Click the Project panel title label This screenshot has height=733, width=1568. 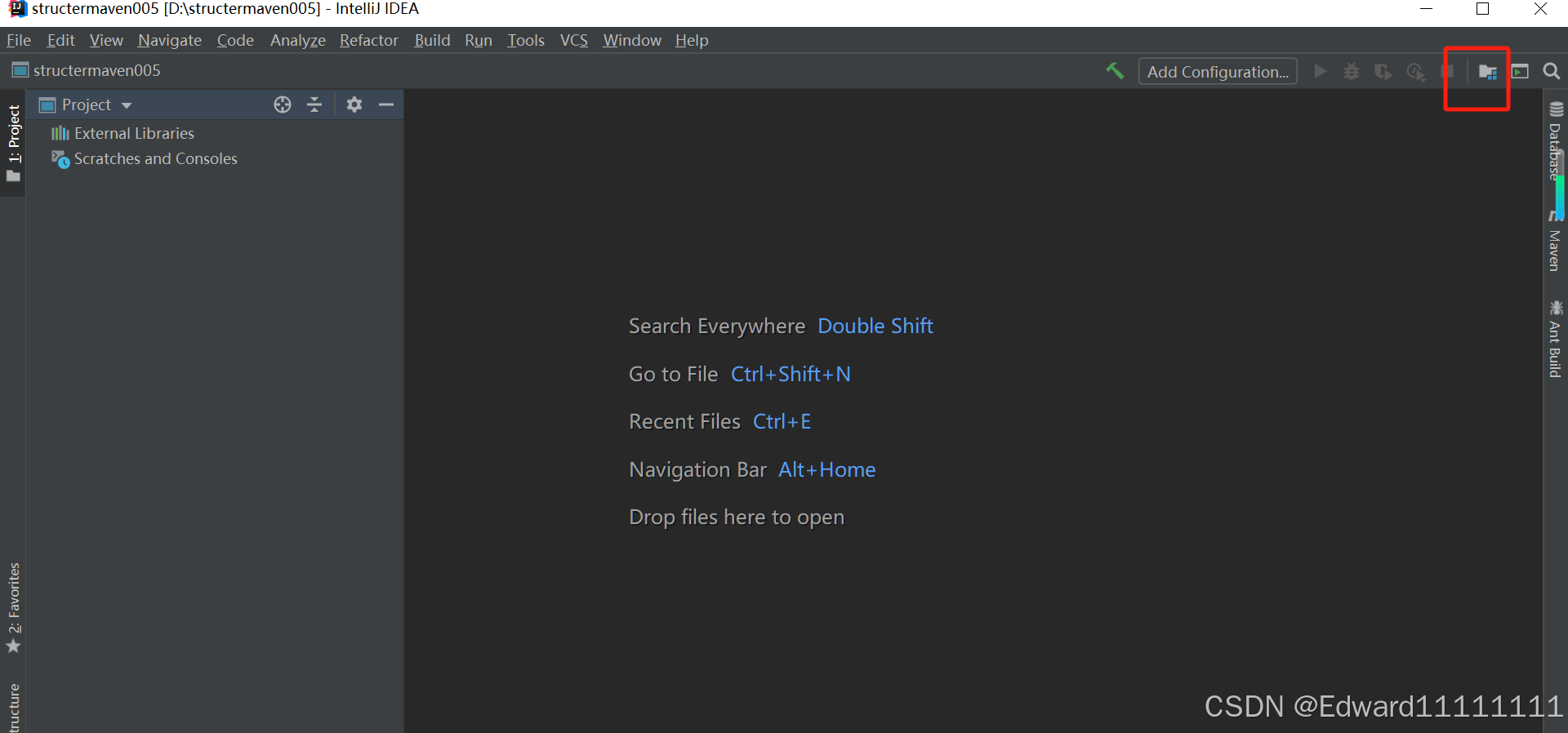87,104
